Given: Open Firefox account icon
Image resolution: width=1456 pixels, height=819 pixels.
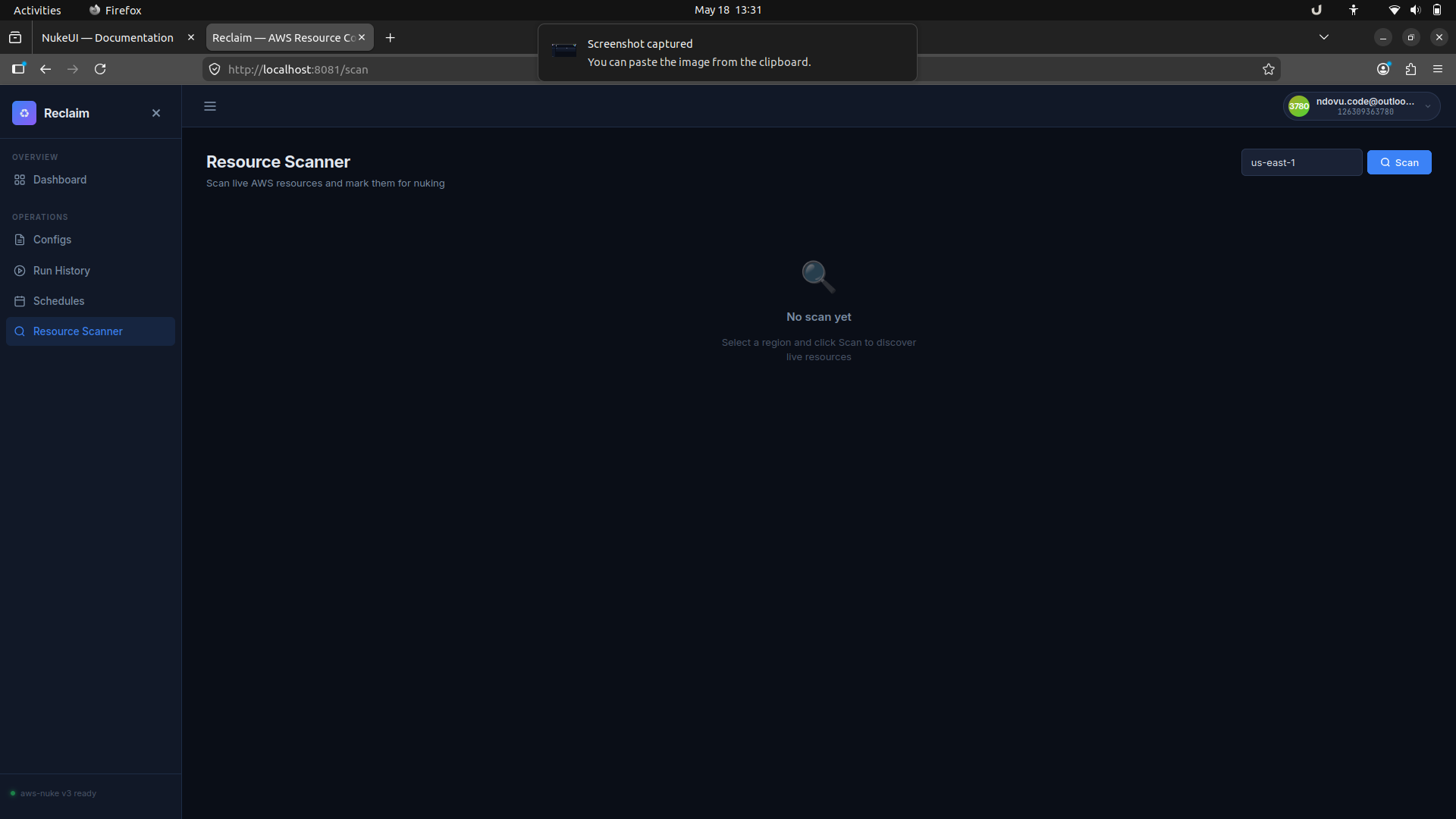Looking at the screenshot, I should pyautogui.click(x=1383, y=69).
